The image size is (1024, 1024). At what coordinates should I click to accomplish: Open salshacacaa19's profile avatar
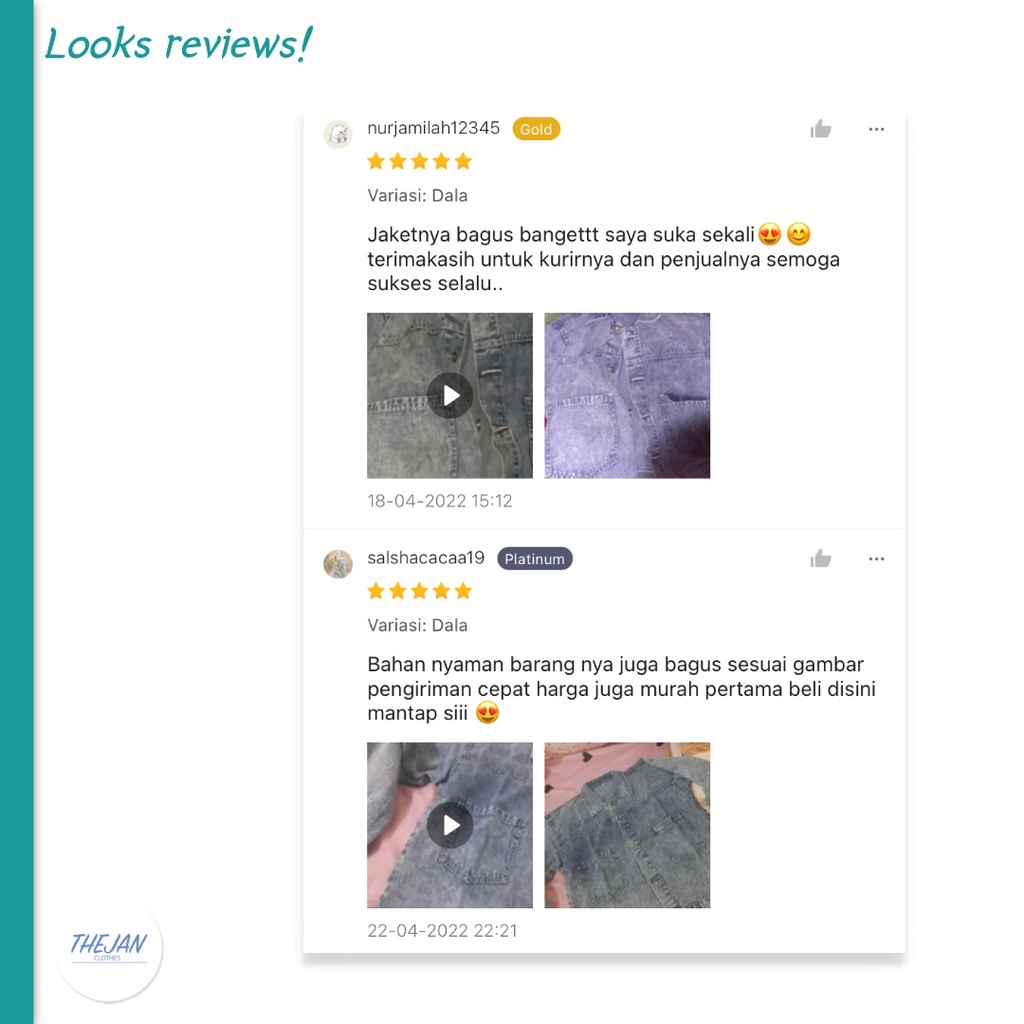(338, 564)
